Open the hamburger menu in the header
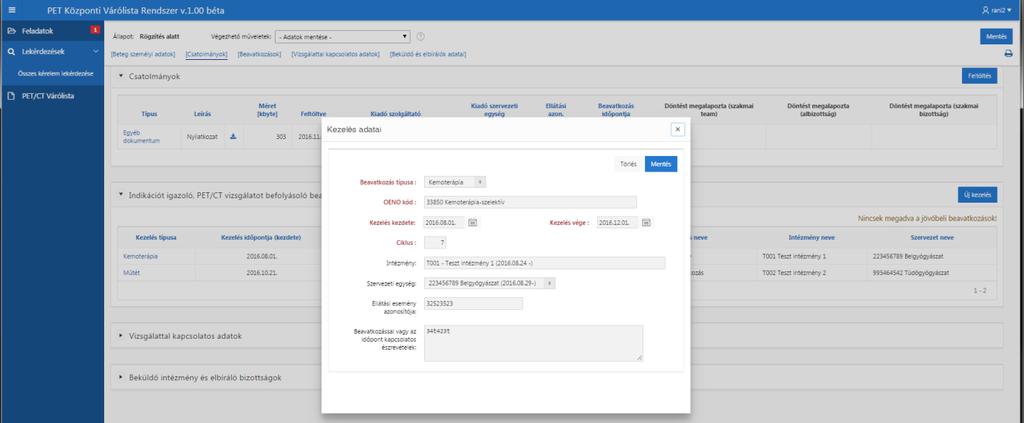Image resolution: width=1024 pixels, height=423 pixels. 12,10
